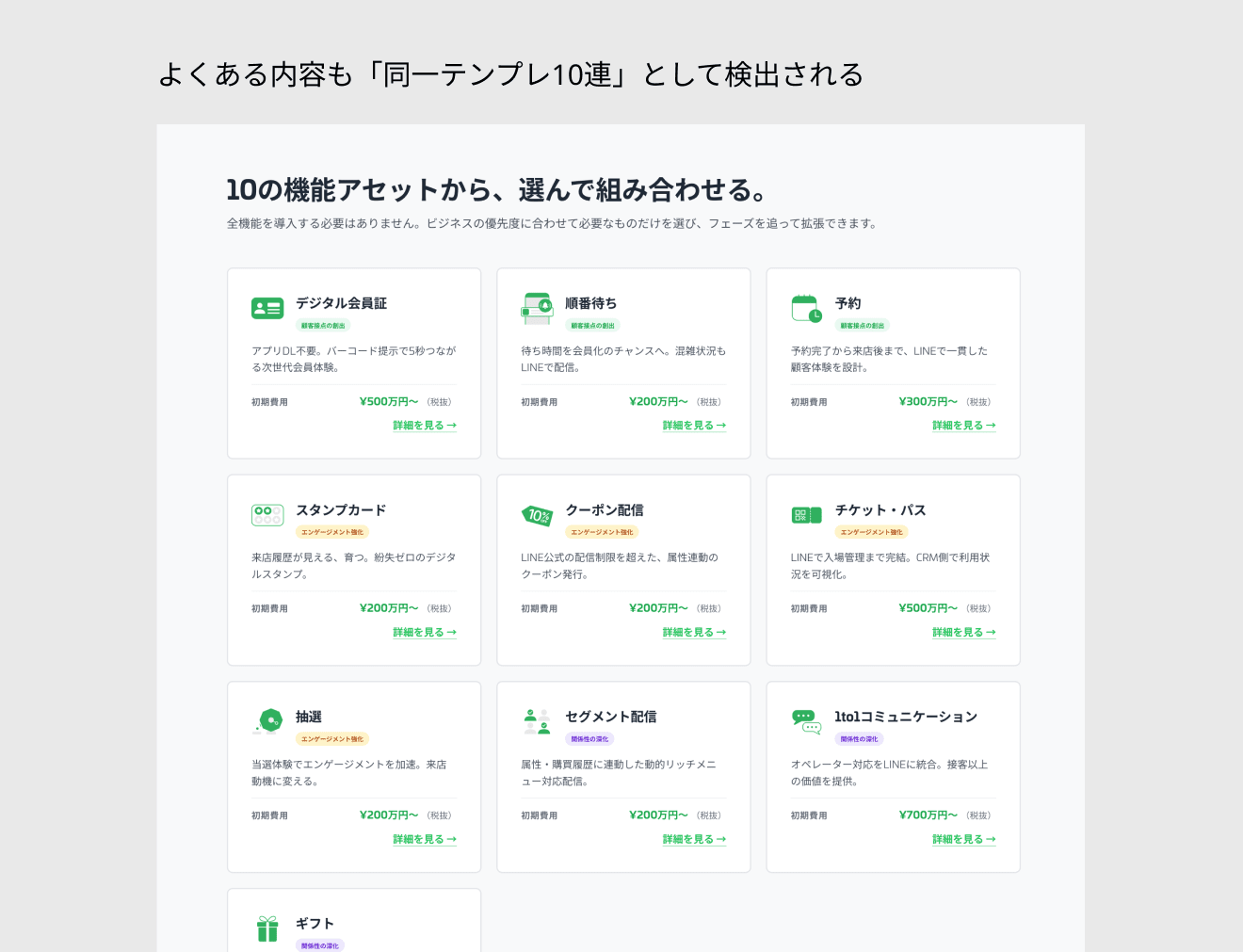Image resolution: width=1243 pixels, height=952 pixels.
Task: Open 詳細を見る link in デジタル会員証 card
Action: tap(425, 426)
